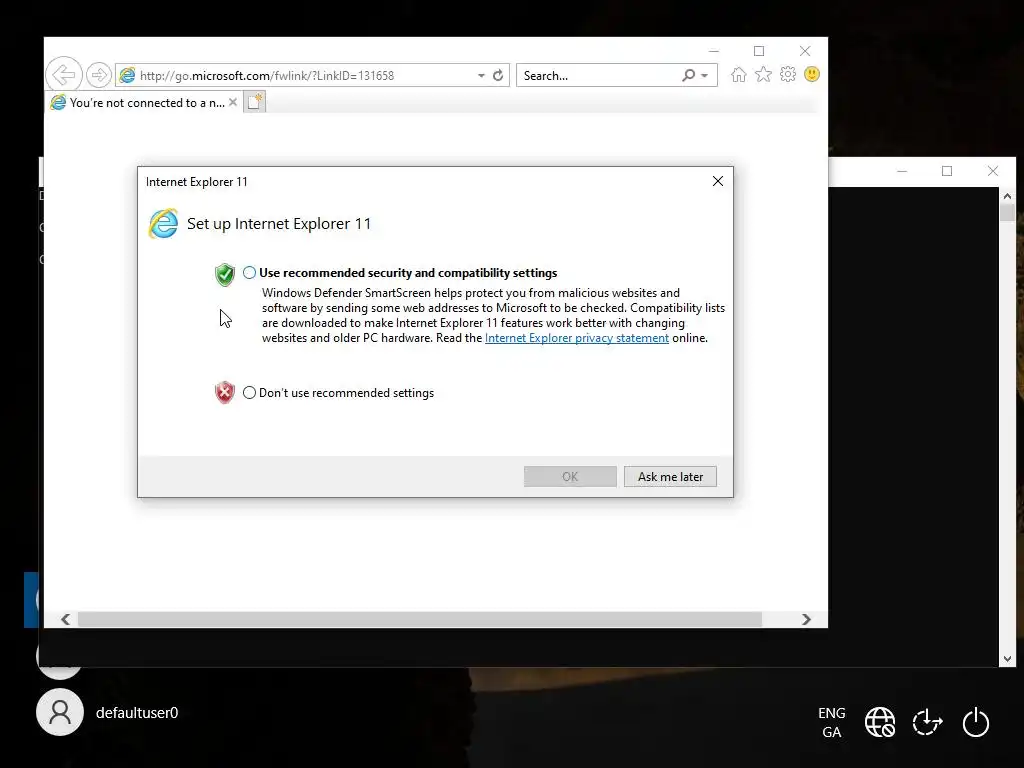Select 'Don't use recommended settings' radio

(249, 392)
